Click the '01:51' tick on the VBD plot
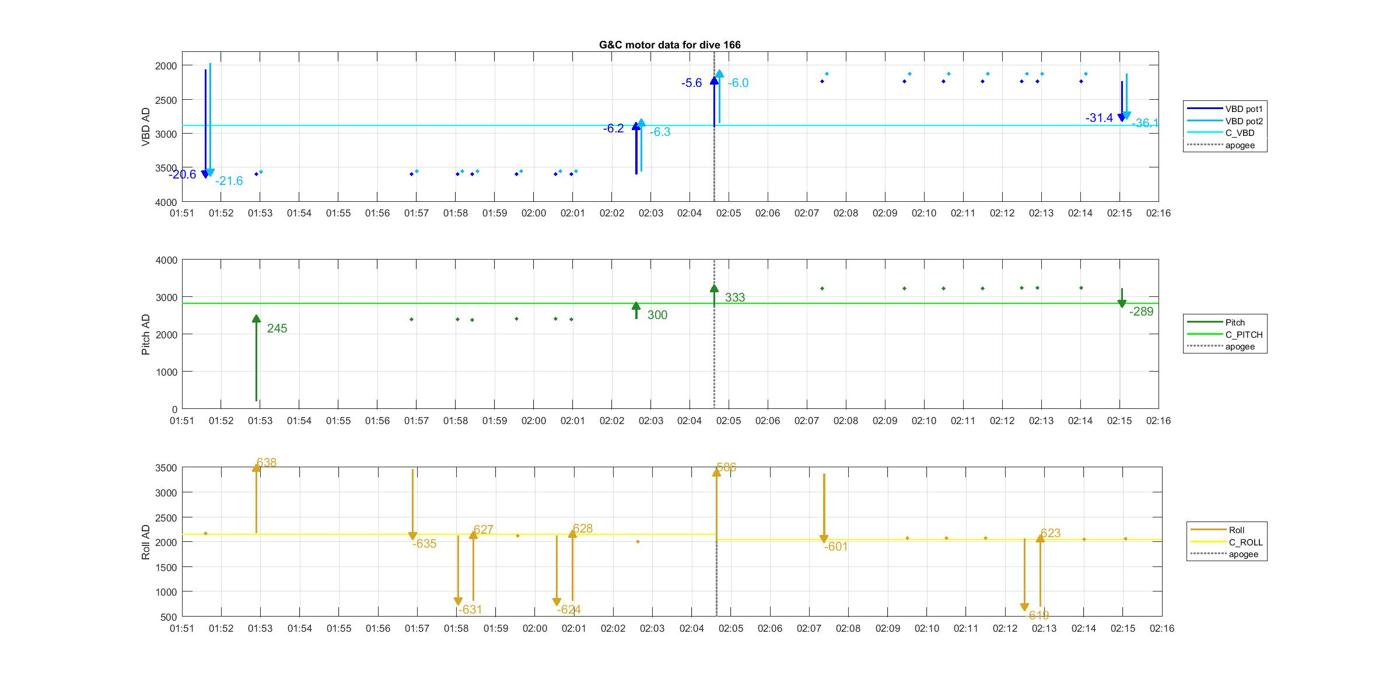Image resolution: width=1400 pixels, height=693 pixels. pyautogui.click(x=181, y=213)
